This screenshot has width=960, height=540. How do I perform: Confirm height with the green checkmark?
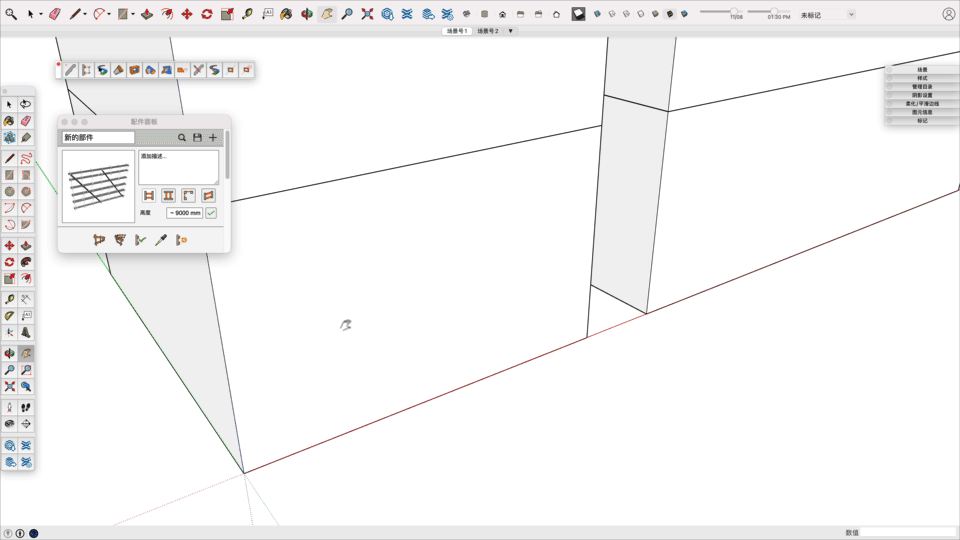pyautogui.click(x=211, y=213)
